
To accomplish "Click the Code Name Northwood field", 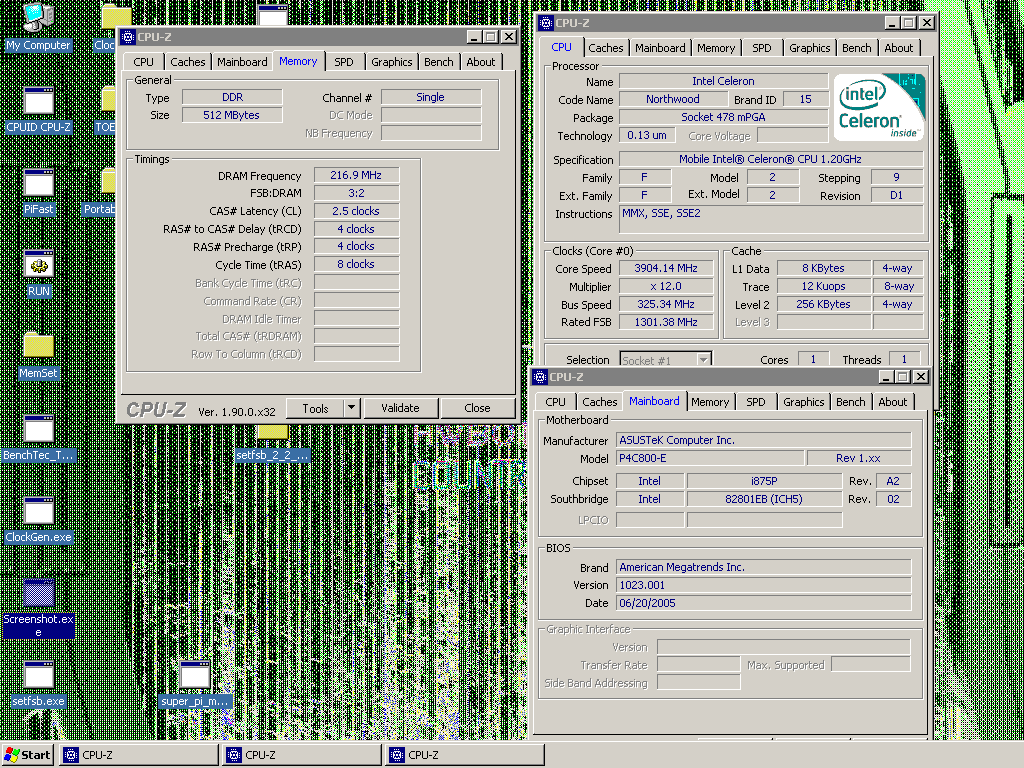I will [x=673, y=99].
